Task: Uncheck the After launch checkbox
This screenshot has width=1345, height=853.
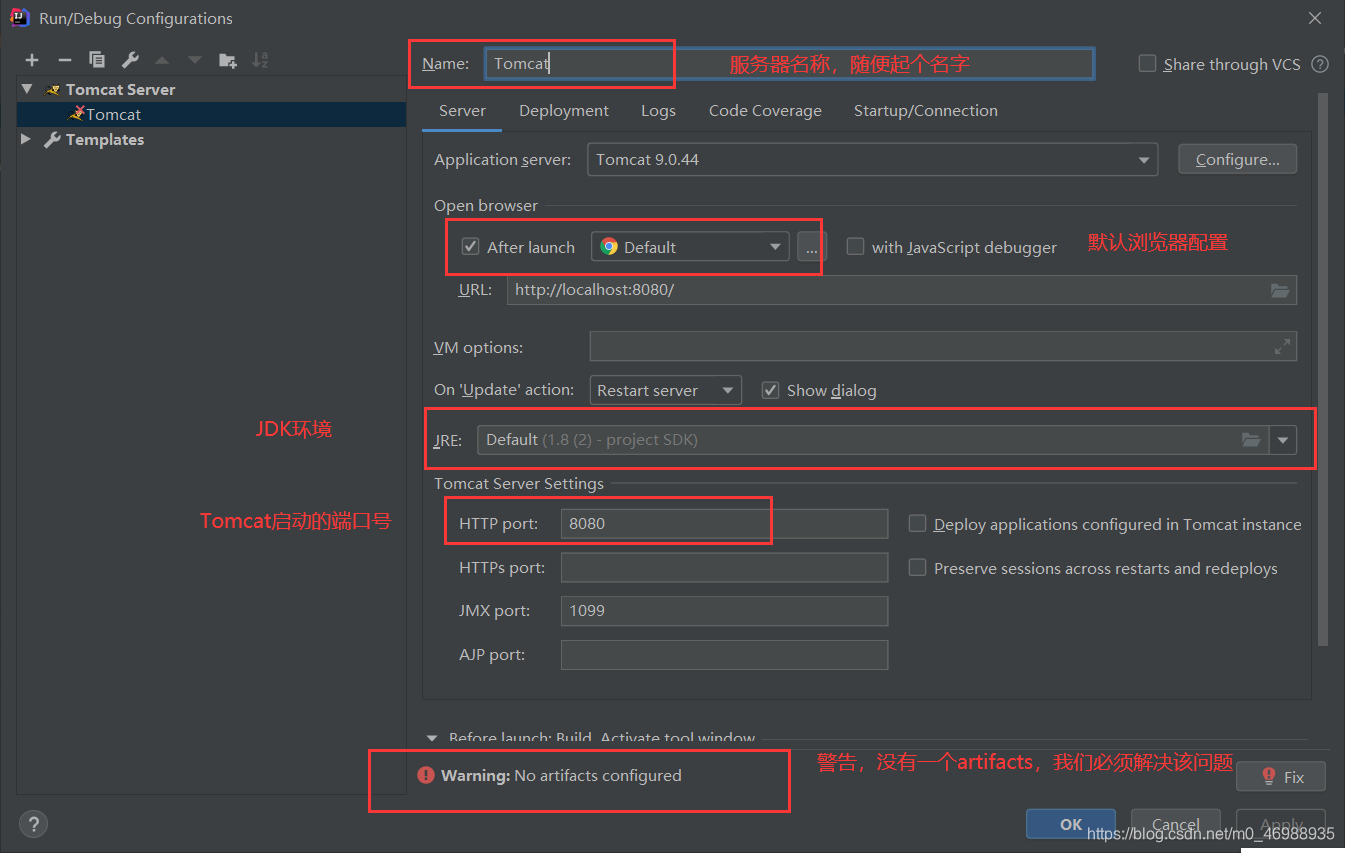Action: [x=471, y=247]
